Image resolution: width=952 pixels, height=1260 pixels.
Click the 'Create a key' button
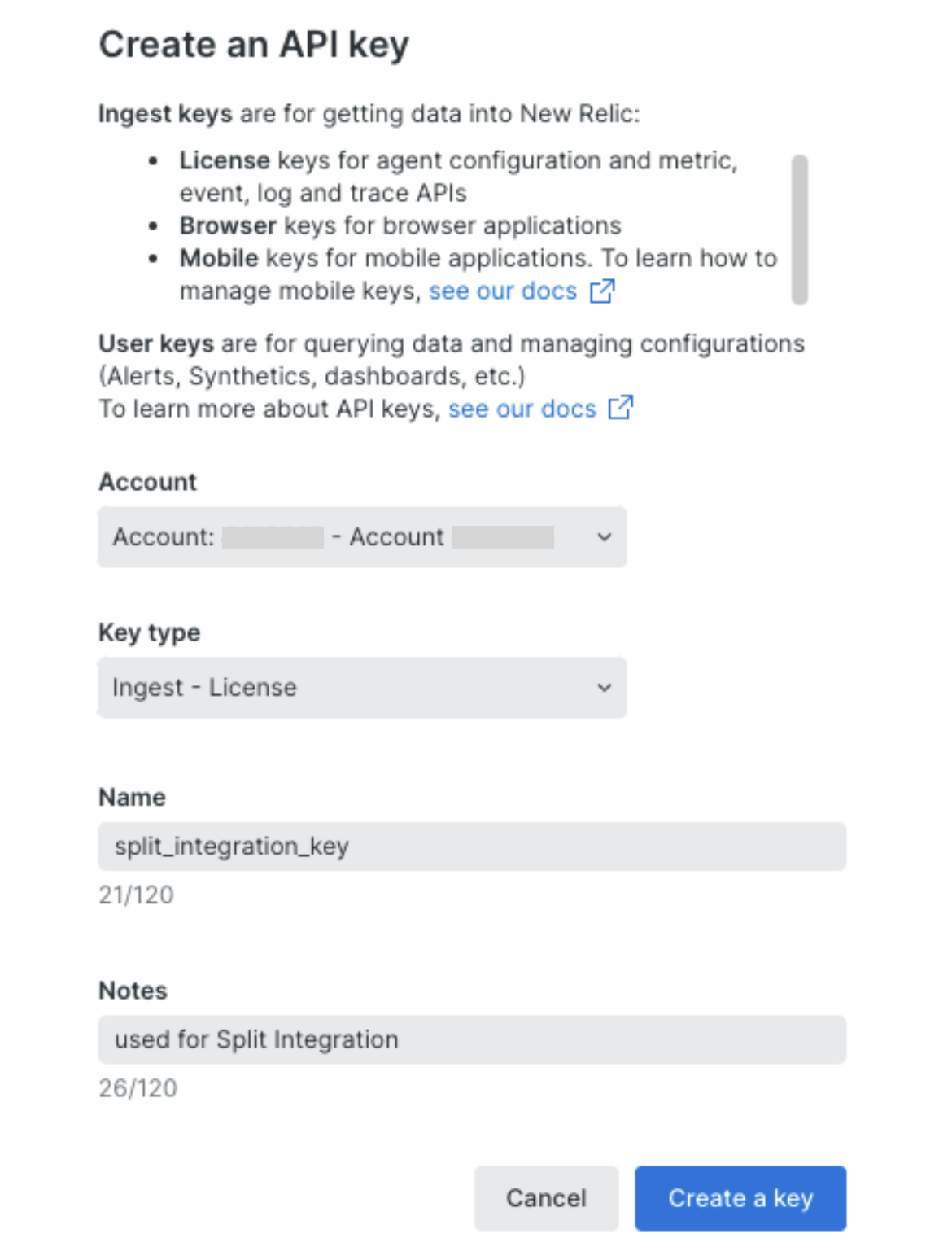[740, 1198]
